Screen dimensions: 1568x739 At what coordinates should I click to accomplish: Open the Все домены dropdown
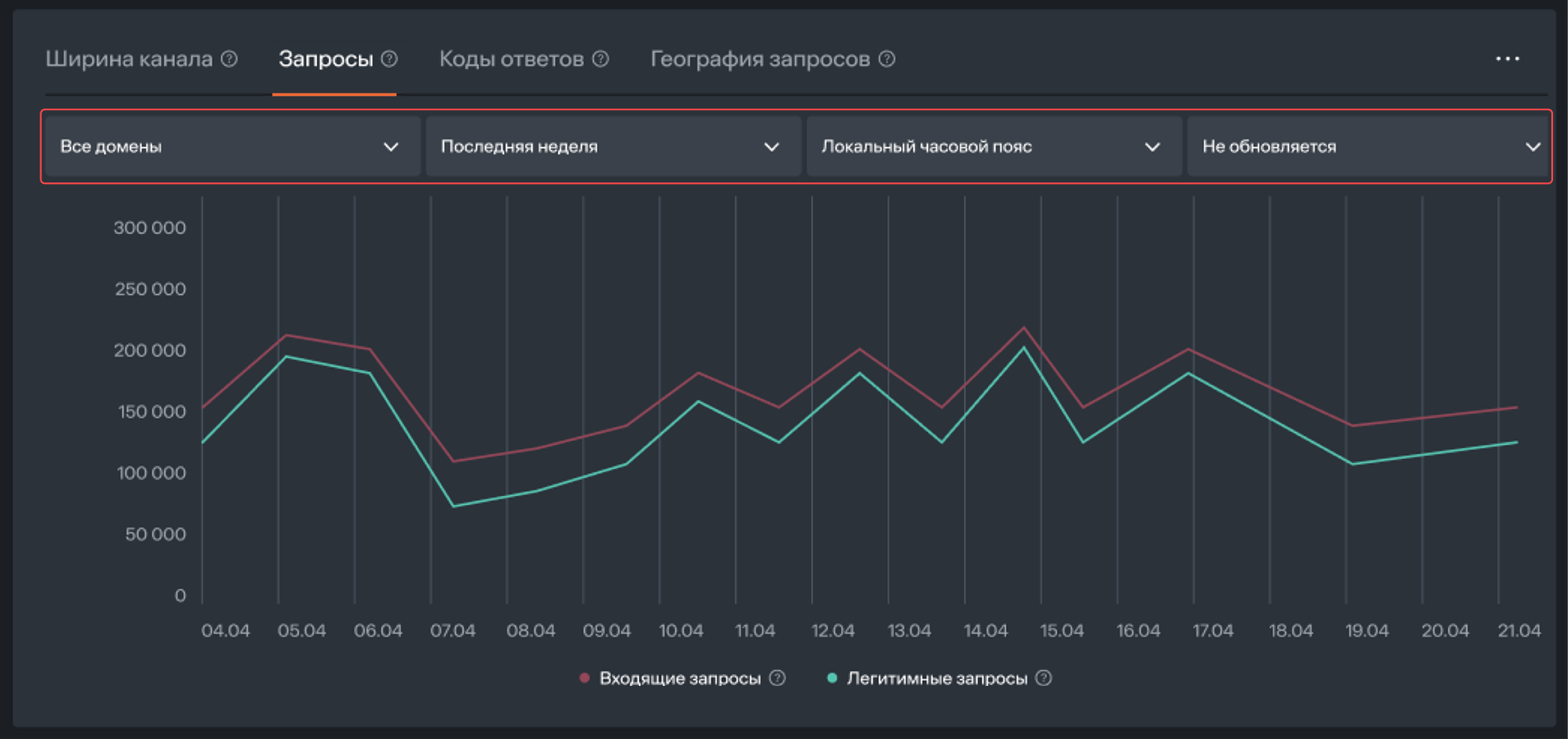(x=230, y=146)
